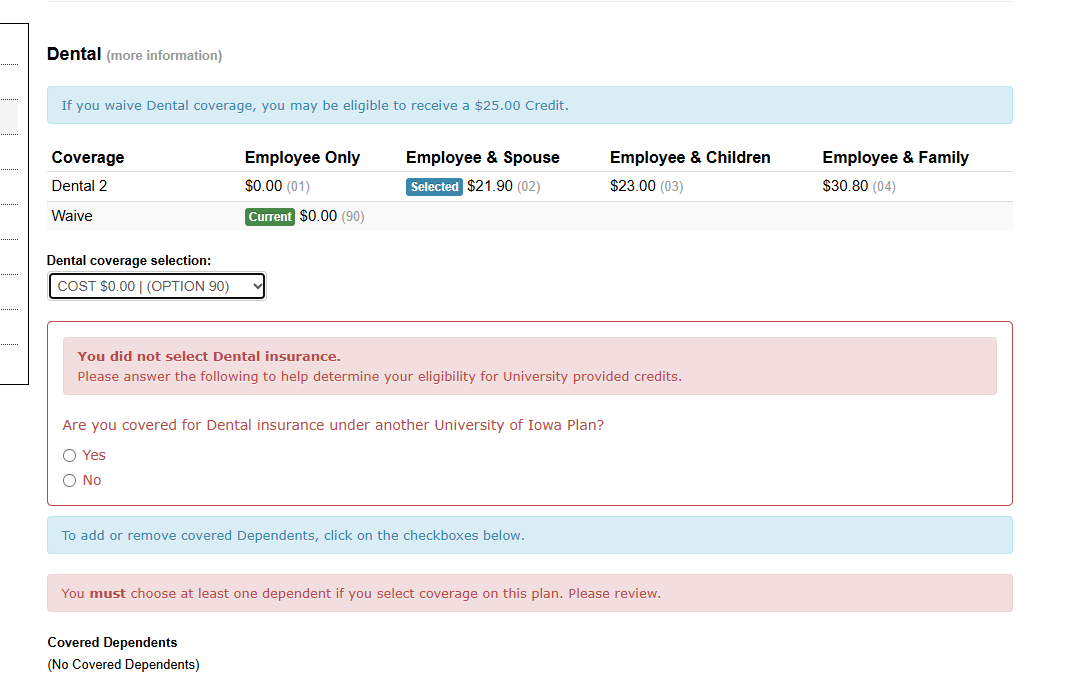
Task: Click the Covered Dependents heading
Action: tap(112, 642)
